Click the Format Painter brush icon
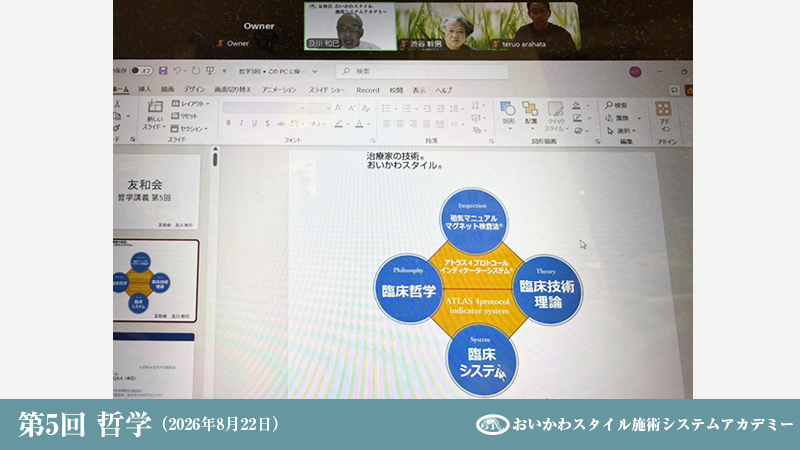800x450 pixels. click(117, 128)
